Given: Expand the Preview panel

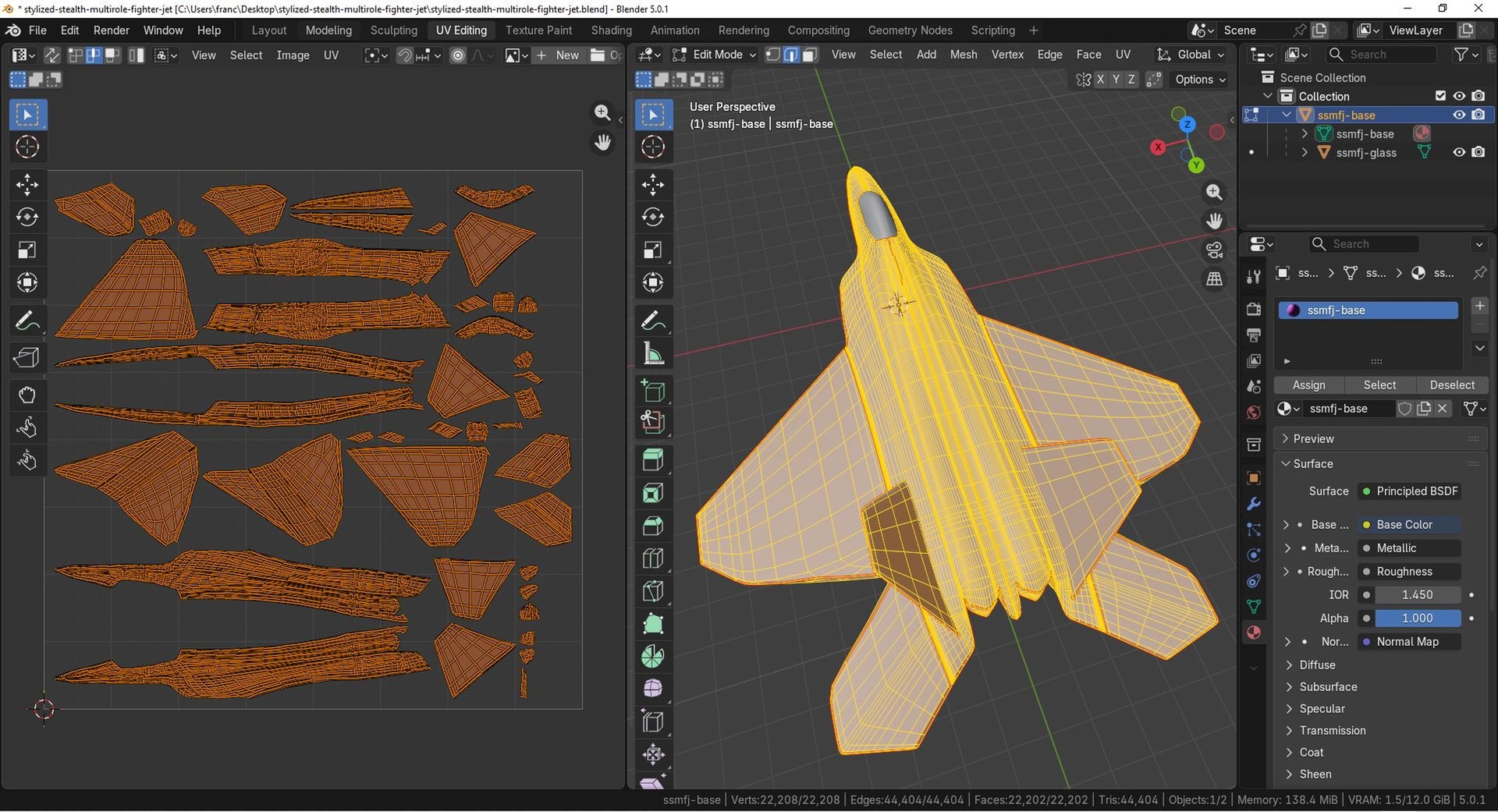Looking at the screenshot, I should coord(1381,439).
